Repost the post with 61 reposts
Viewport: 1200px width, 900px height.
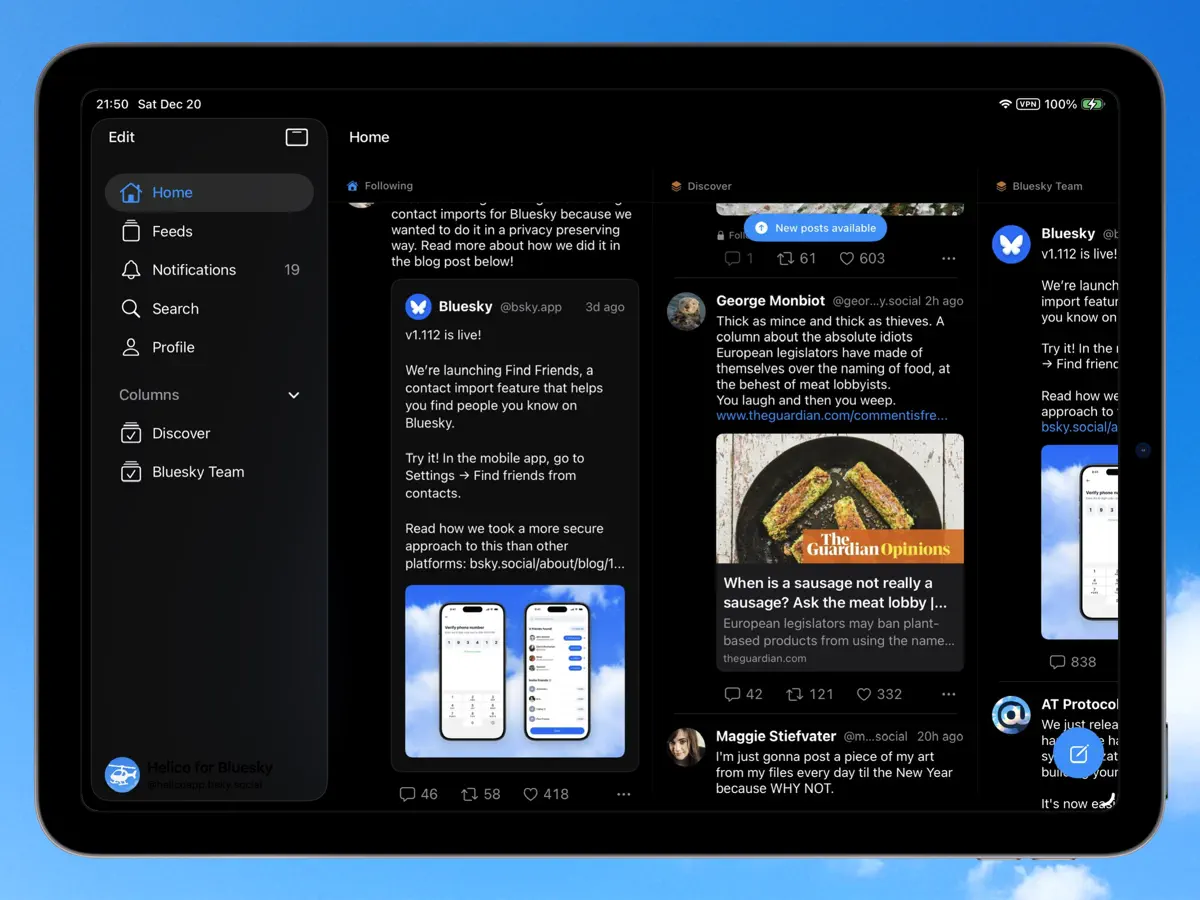point(797,258)
